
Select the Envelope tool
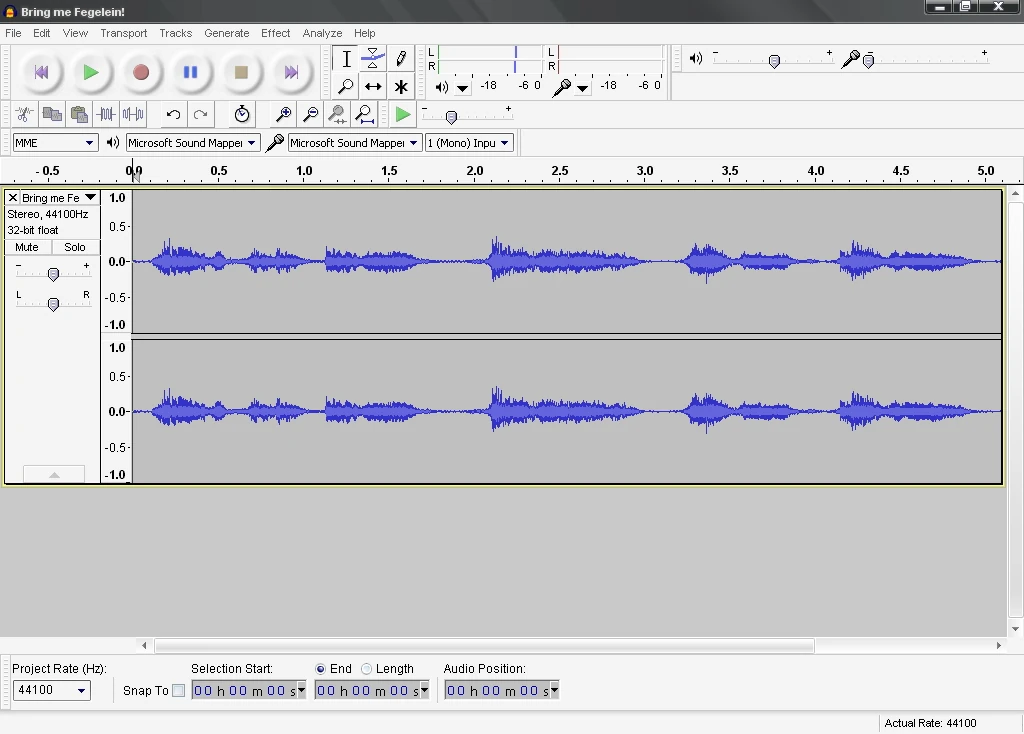coord(373,58)
